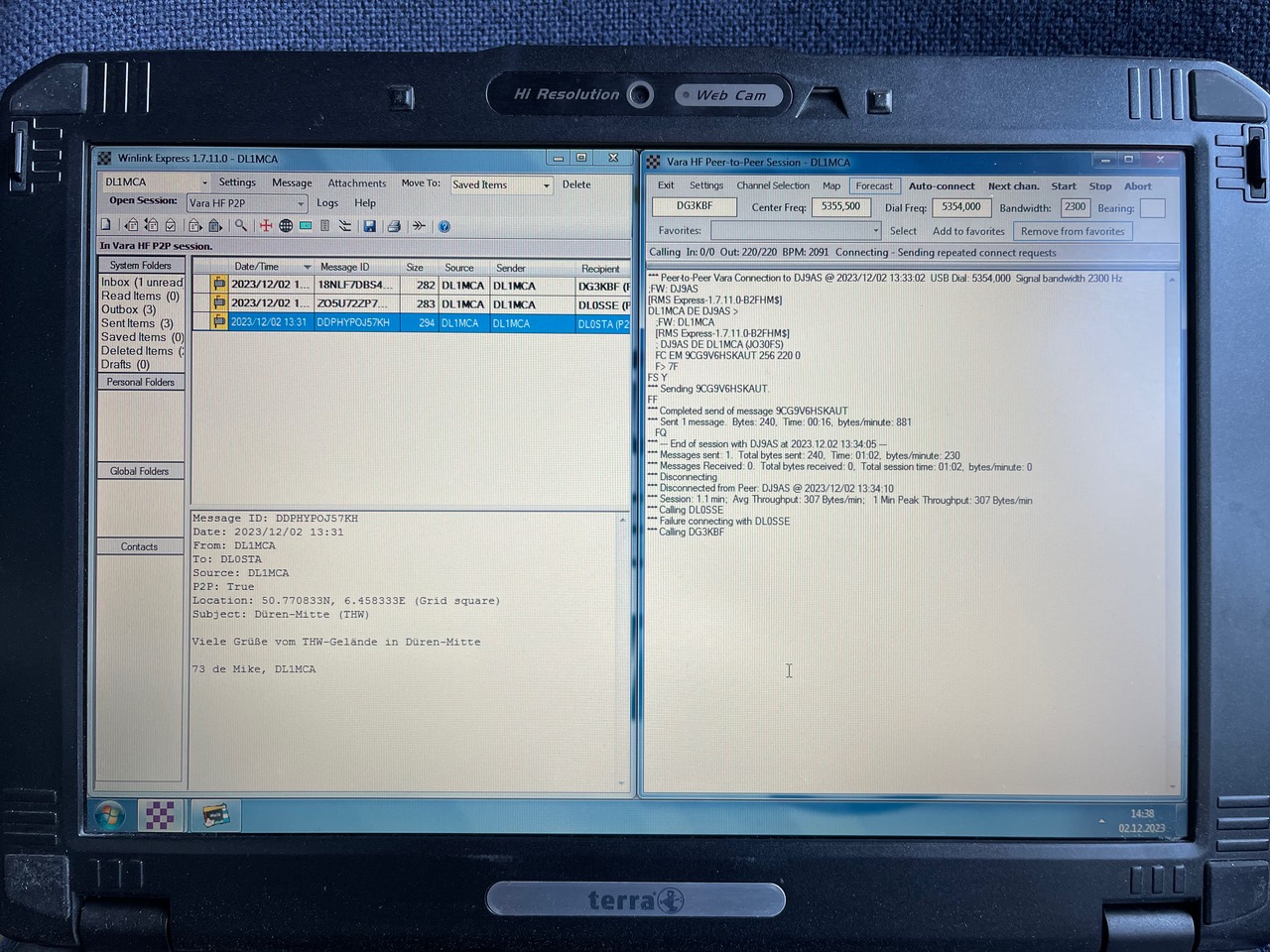Click the gray document column icon
The image size is (1270, 952).
click(x=324, y=226)
